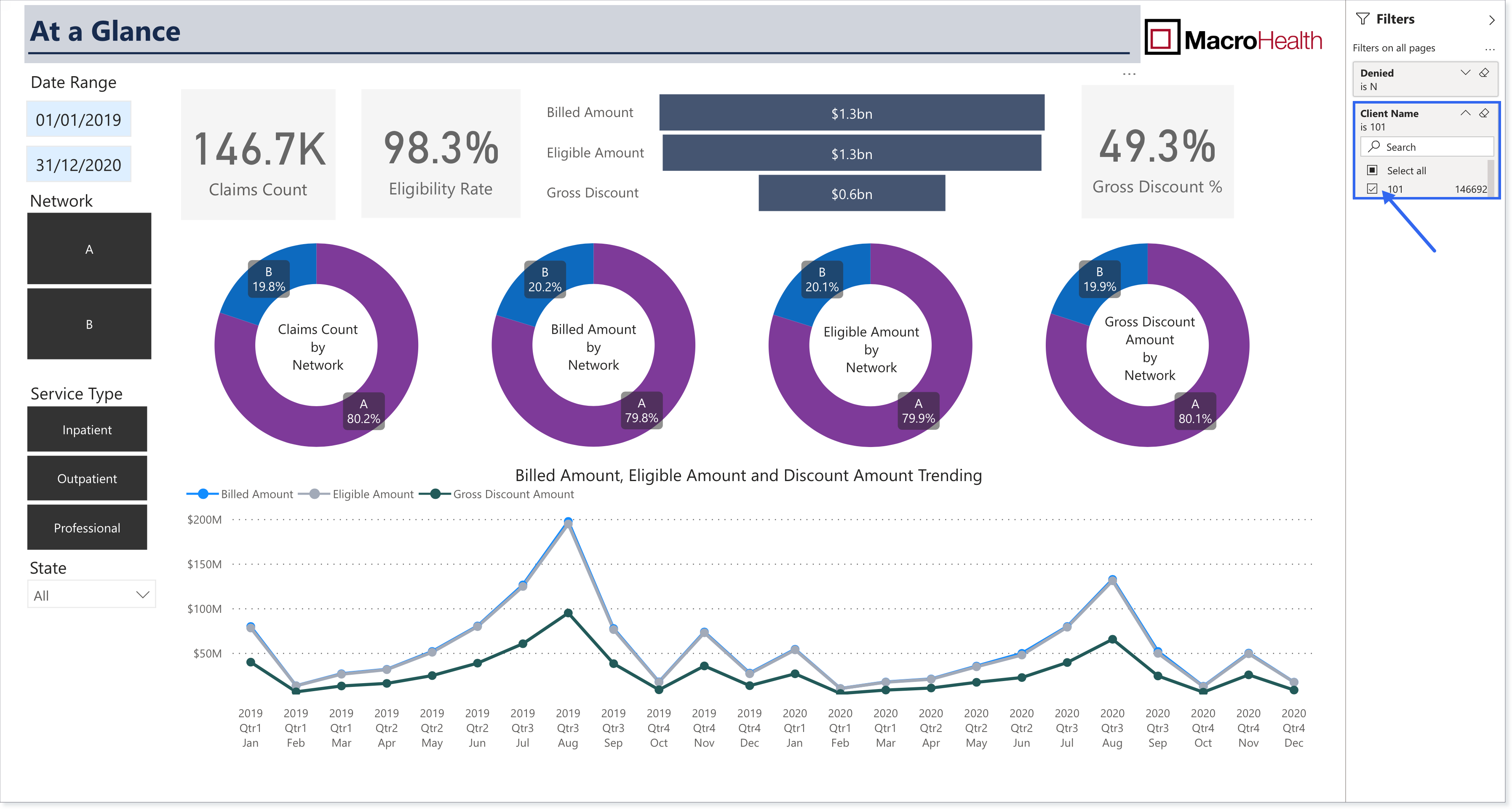Click Billed Amount legend marker
Screen dimensions: 1512x809
point(203,494)
